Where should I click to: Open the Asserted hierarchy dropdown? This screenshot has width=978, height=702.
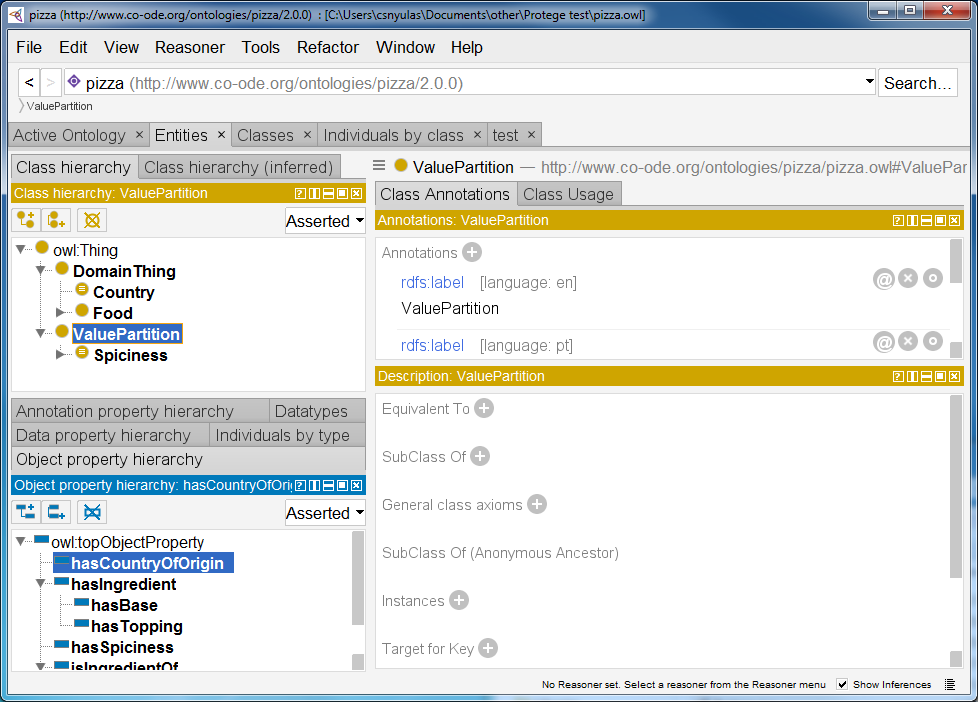click(x=324, y=220)
